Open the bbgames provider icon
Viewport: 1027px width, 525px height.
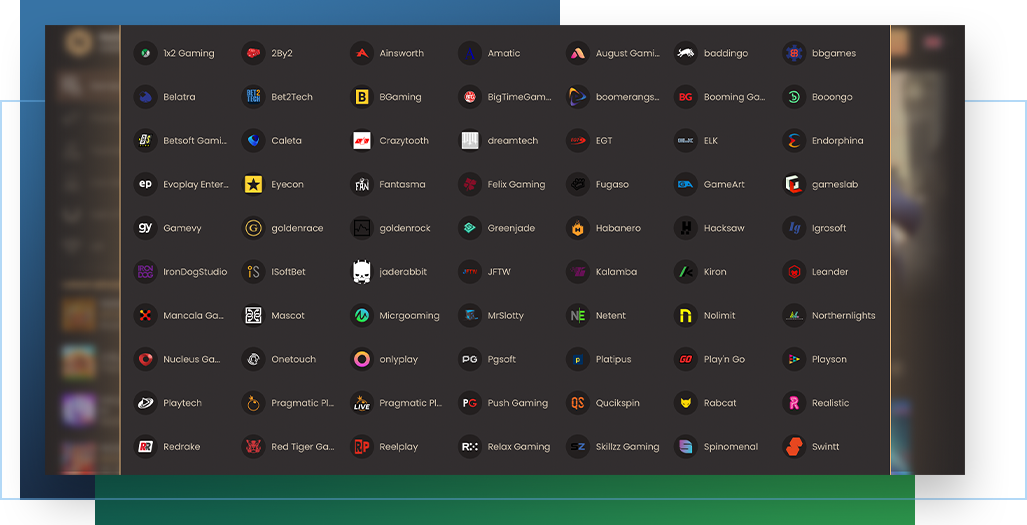click(x=794, y=53)
